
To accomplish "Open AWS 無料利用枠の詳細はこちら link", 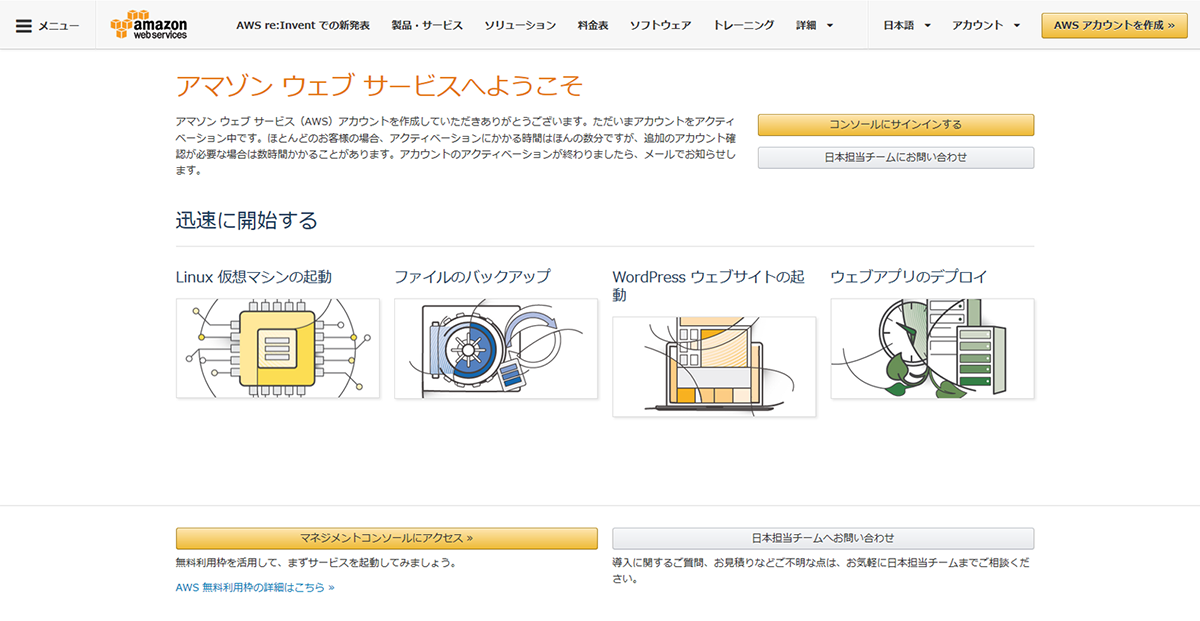I will tap(255, 588).
